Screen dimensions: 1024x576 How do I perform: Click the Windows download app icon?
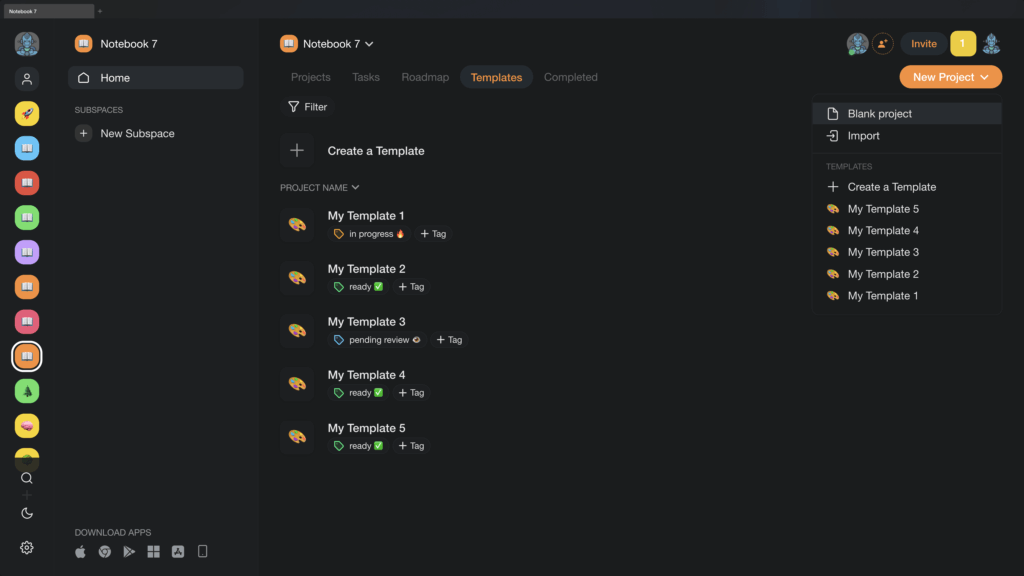[154, 551]
